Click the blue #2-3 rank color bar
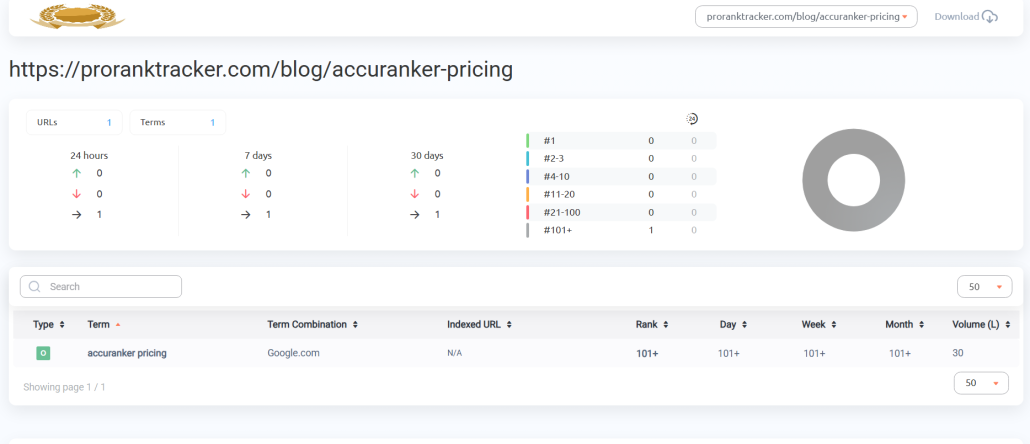The width and height of the screenshot is (1030, 444). pos(527,158)
